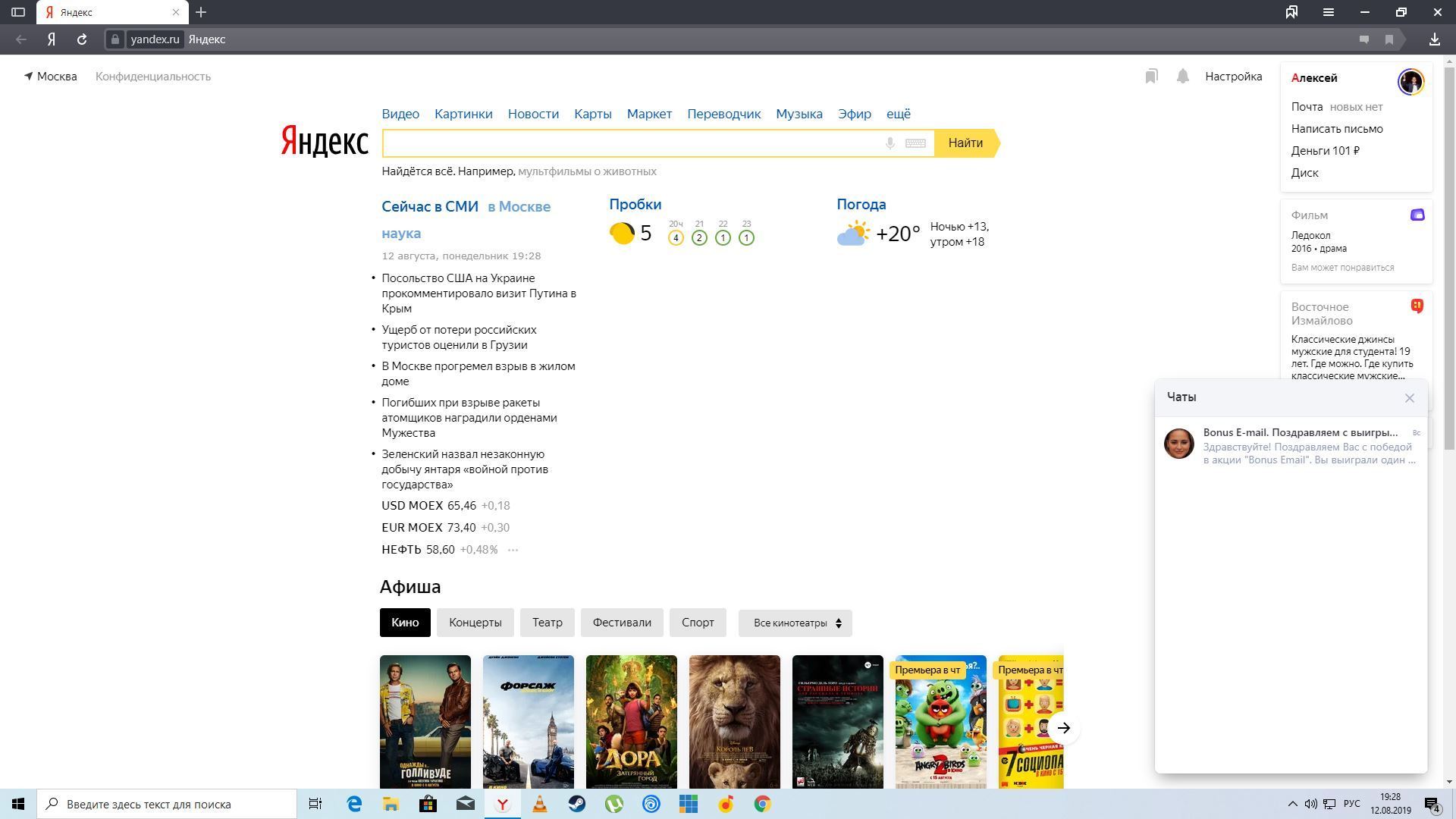Switch to the Концерты tab in Афиша
This screenshot has width=1456, height=819.
(x=475, y=623)
